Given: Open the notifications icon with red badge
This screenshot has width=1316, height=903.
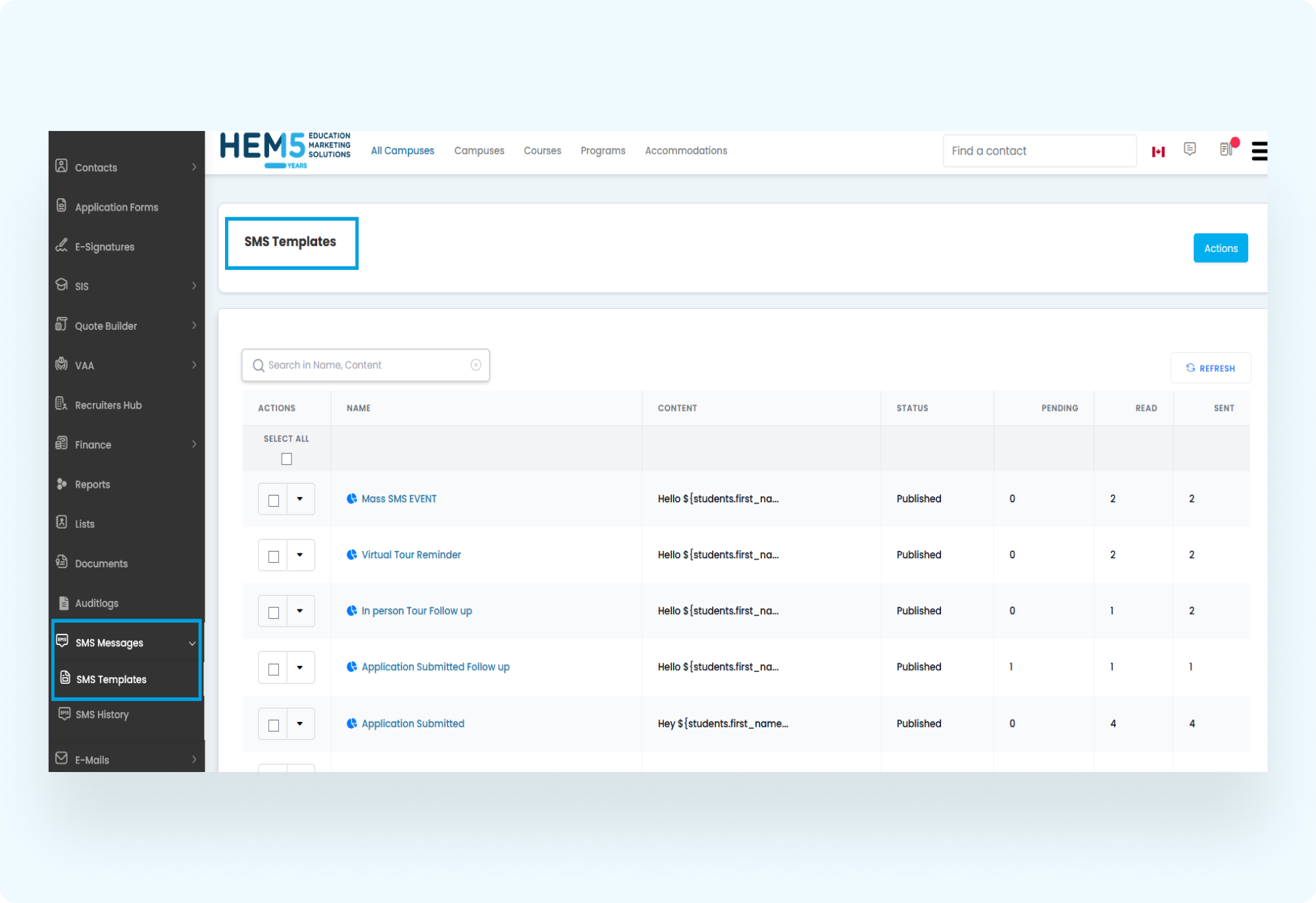Looking at the screenshot, I should tap(1226, 149).
